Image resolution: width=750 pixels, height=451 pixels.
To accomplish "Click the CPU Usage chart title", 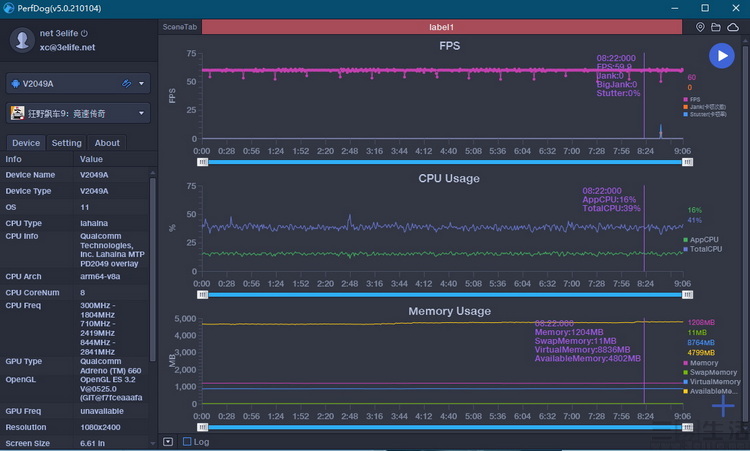I will (449, 178).
